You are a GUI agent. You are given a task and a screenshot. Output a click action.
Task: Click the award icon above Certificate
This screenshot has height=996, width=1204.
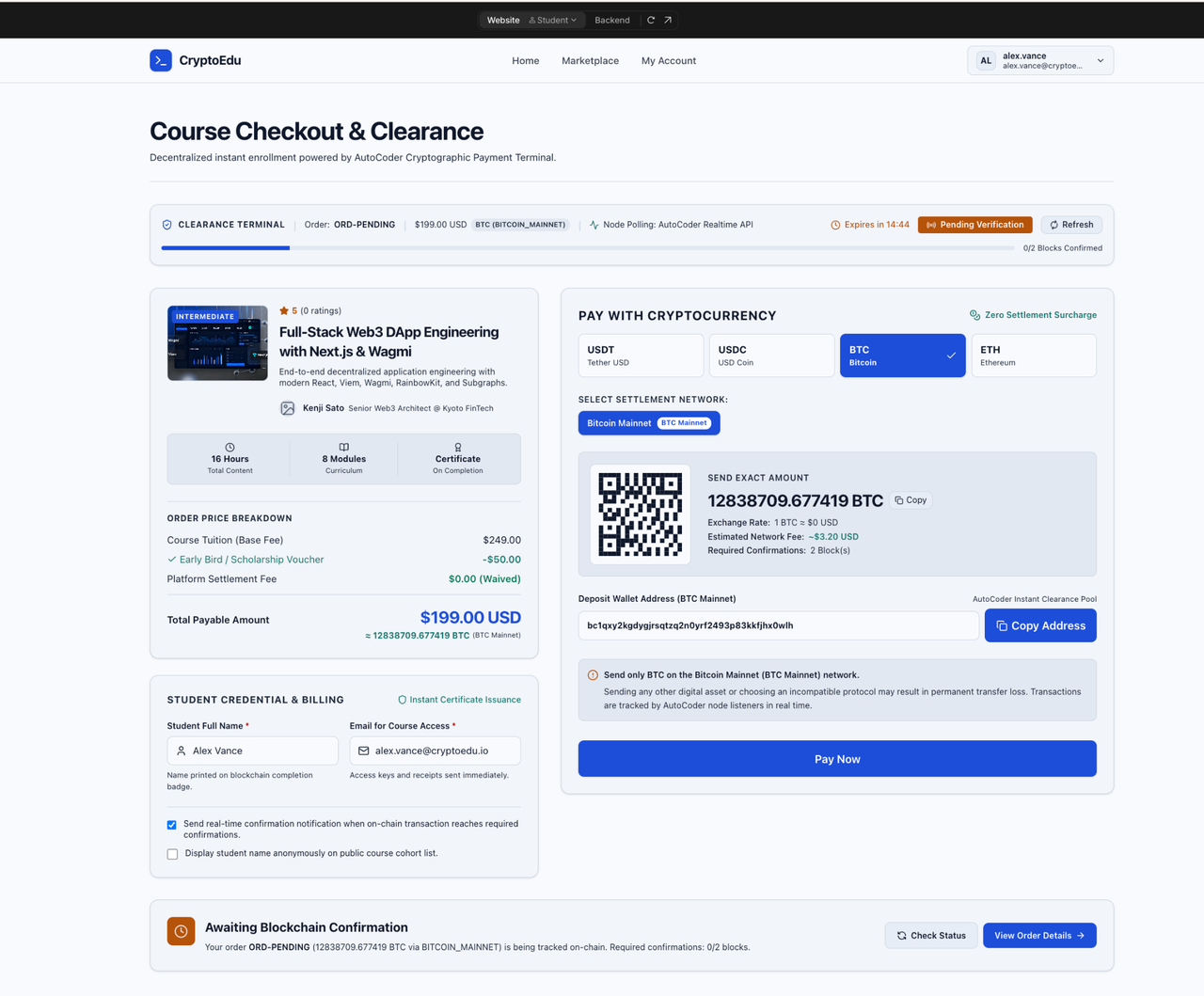458,448
